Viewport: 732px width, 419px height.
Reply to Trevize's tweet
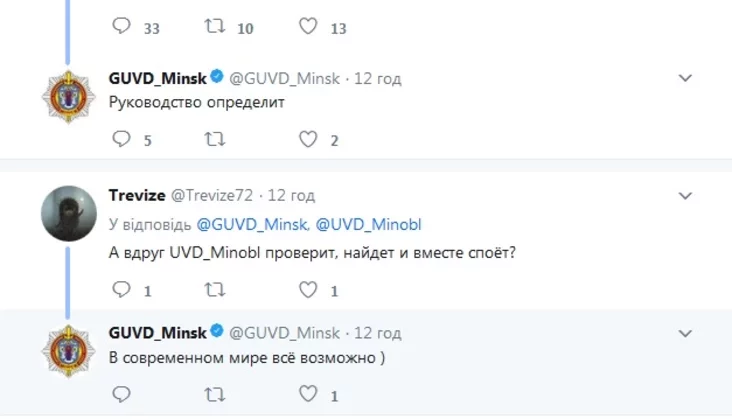point(122,290)
